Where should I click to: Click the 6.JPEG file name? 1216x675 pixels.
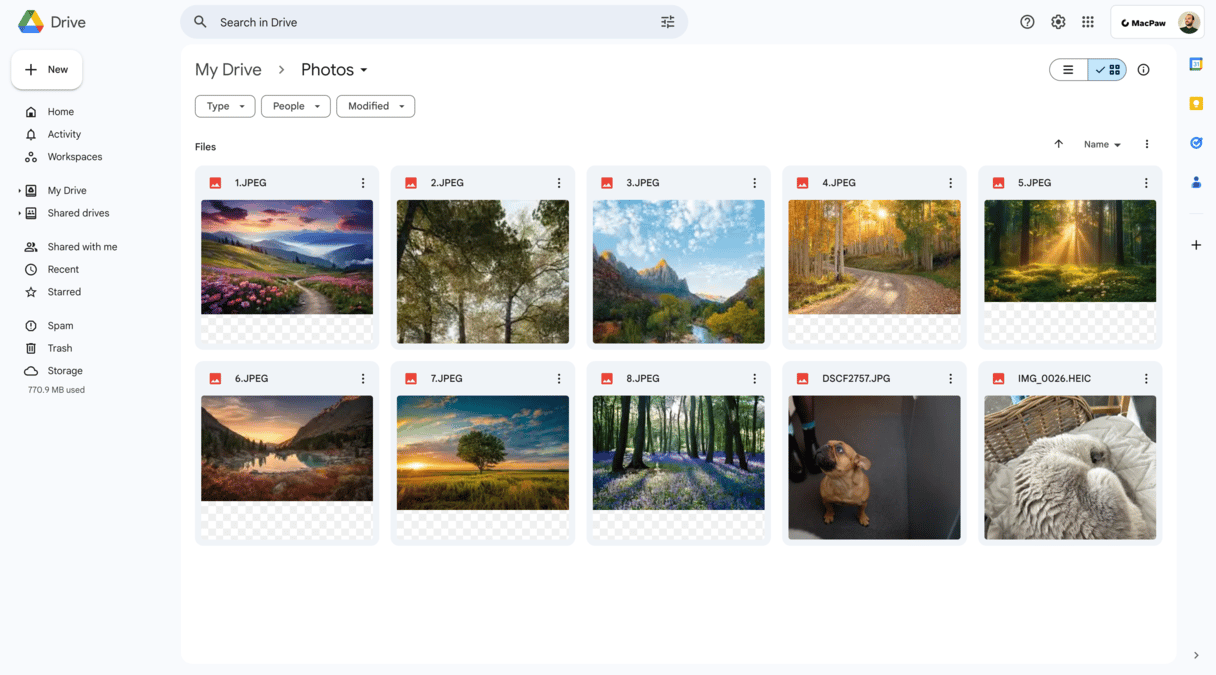coord(251,379)
